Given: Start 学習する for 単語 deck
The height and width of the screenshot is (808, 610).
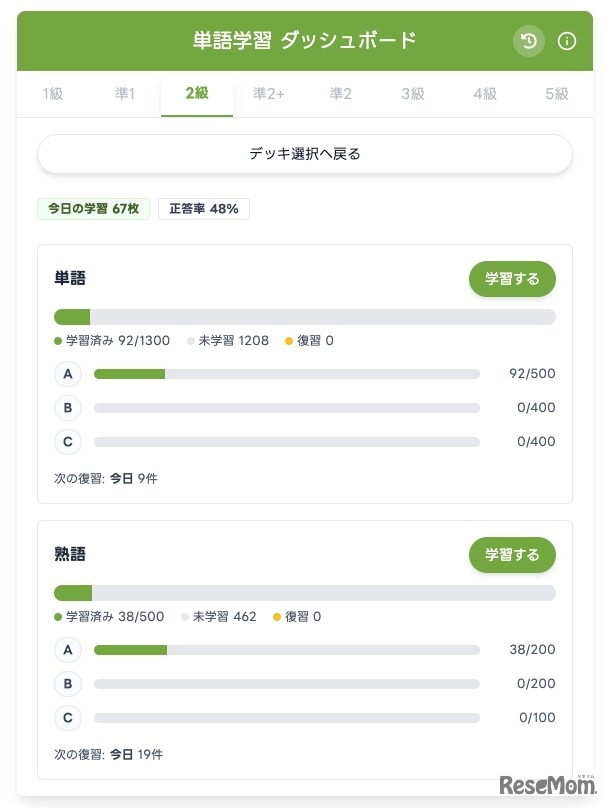Looking at the screenshot, I should click(x=512, y=279).
